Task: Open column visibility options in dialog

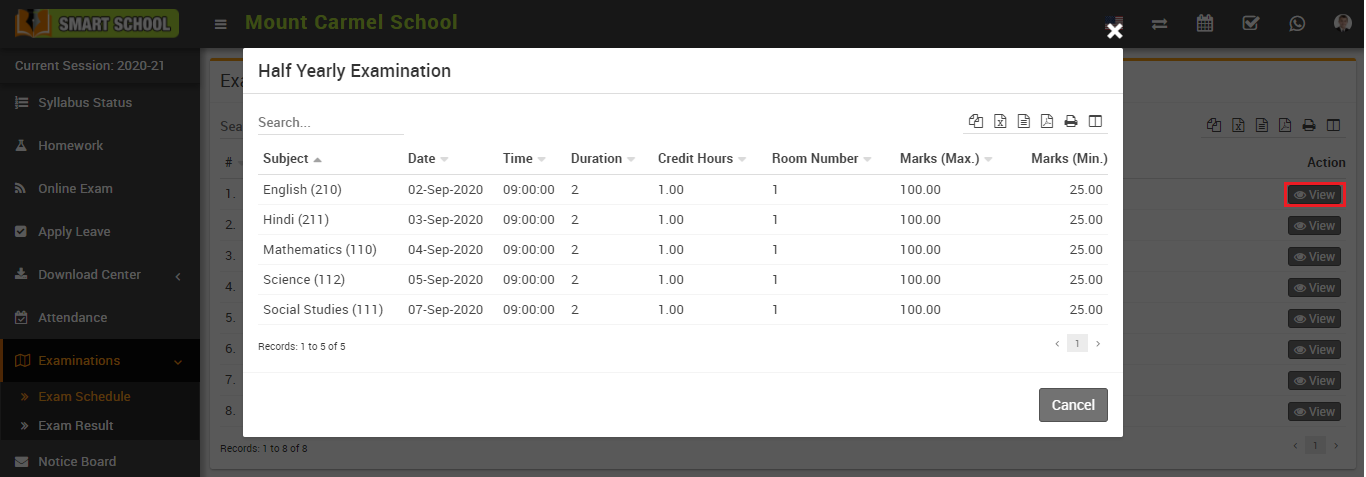Action: click(1095, 121)
